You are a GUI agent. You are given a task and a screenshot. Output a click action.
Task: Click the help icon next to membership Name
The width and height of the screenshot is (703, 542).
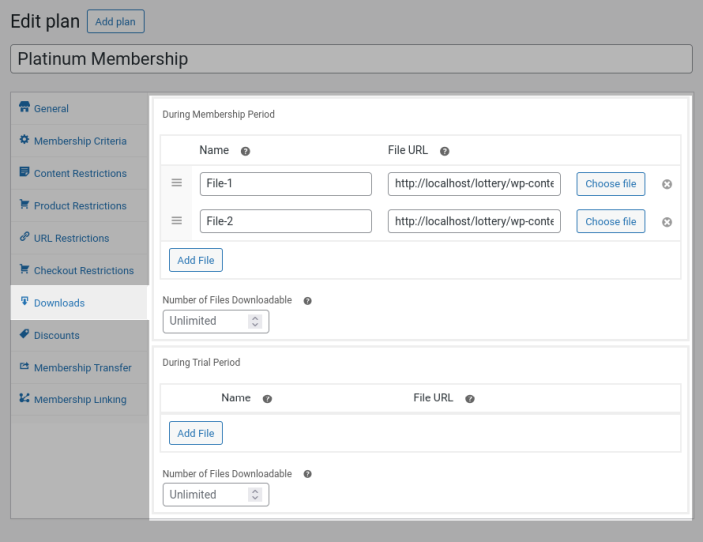[x=245, y=151]
